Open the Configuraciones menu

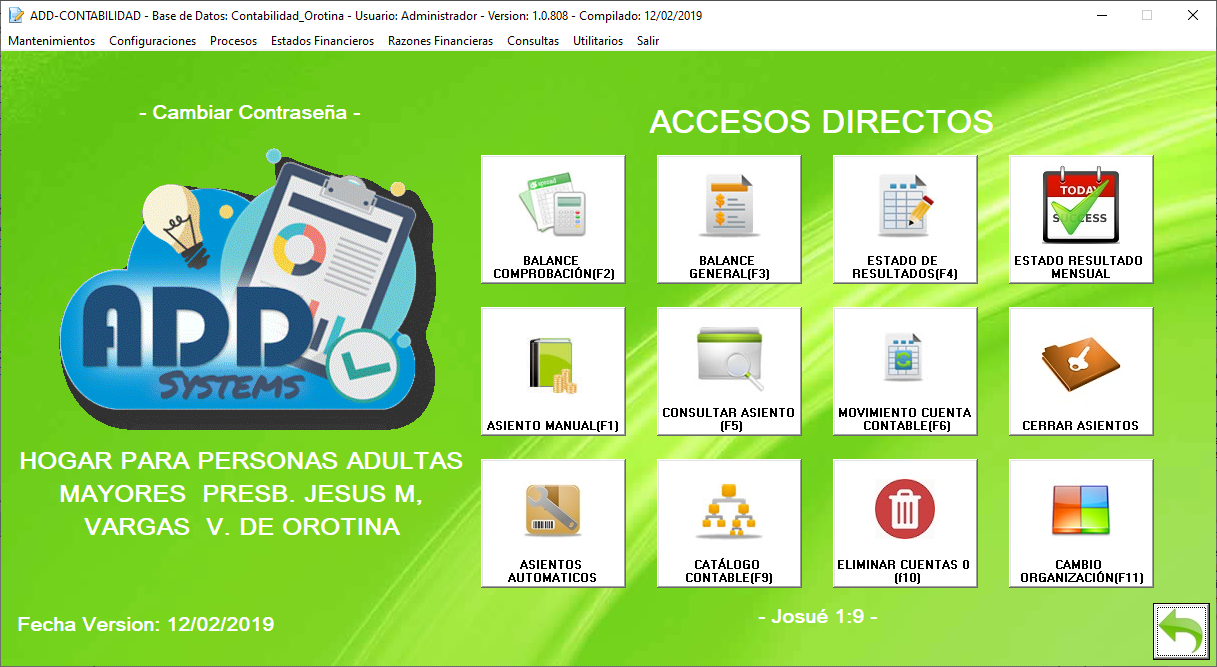(x=152, y=41)
